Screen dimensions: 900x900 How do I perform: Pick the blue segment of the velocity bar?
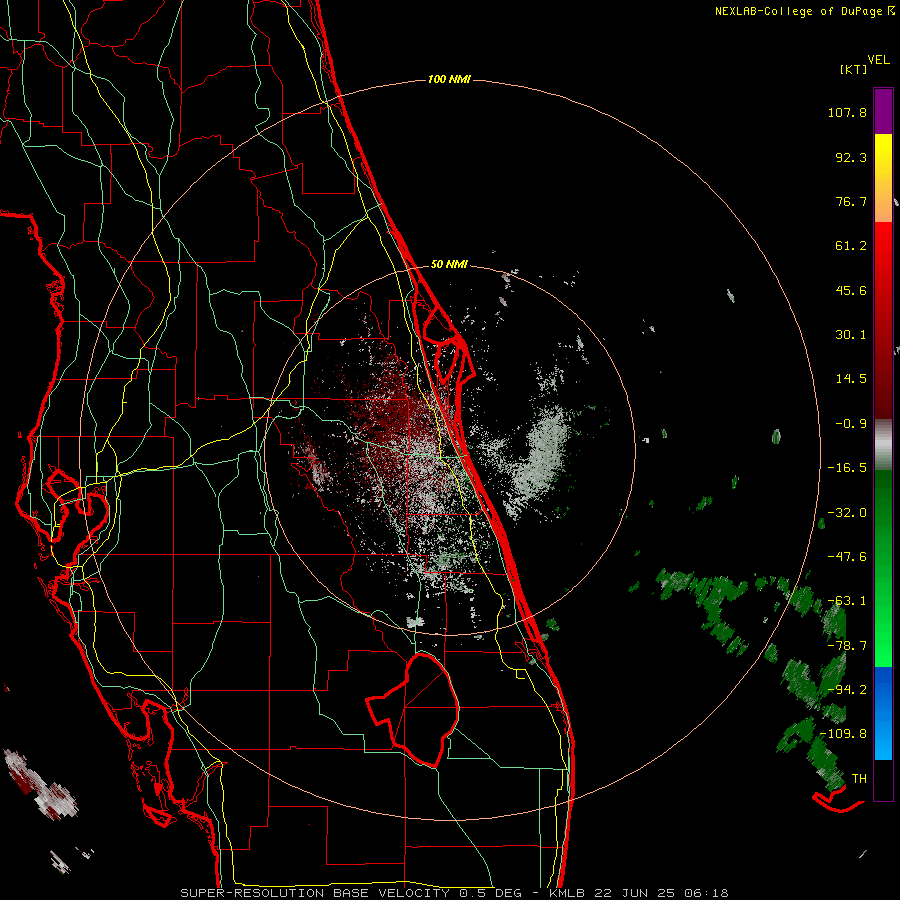[883, 713]
